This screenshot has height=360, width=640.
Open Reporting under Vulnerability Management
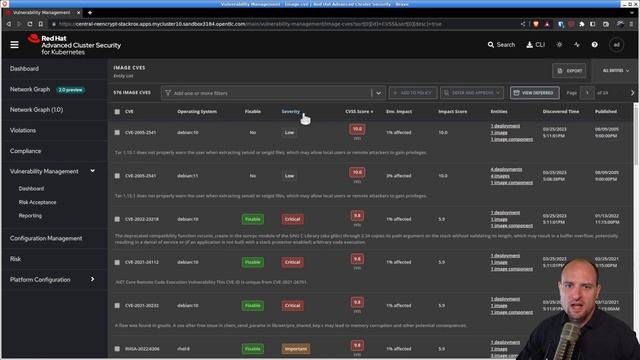tap(30, 216)
